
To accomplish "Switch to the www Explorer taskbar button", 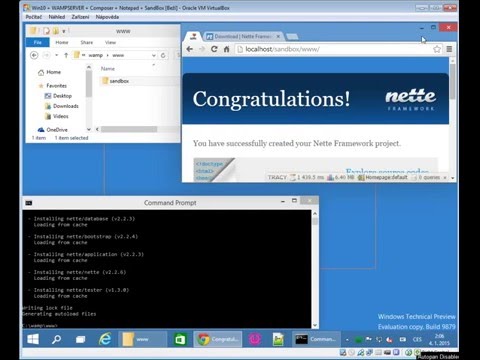I will point(143,339).
